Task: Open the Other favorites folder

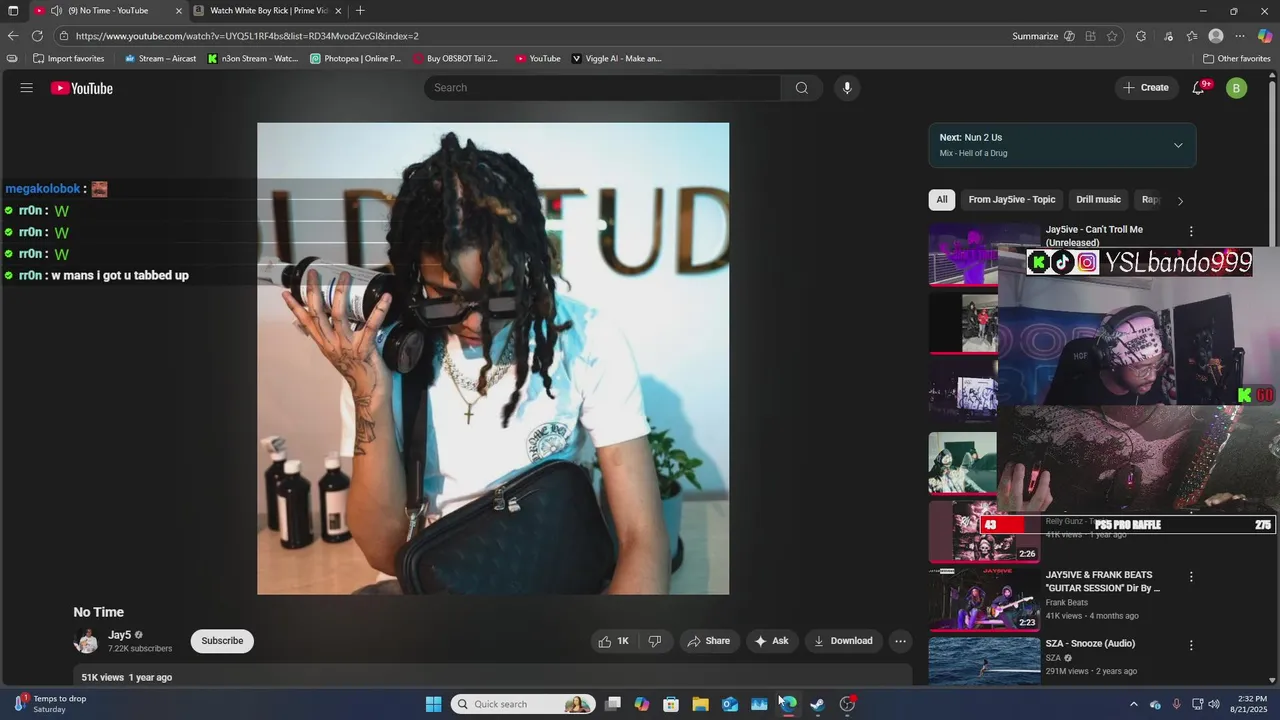Action: tap(1236, 58)
